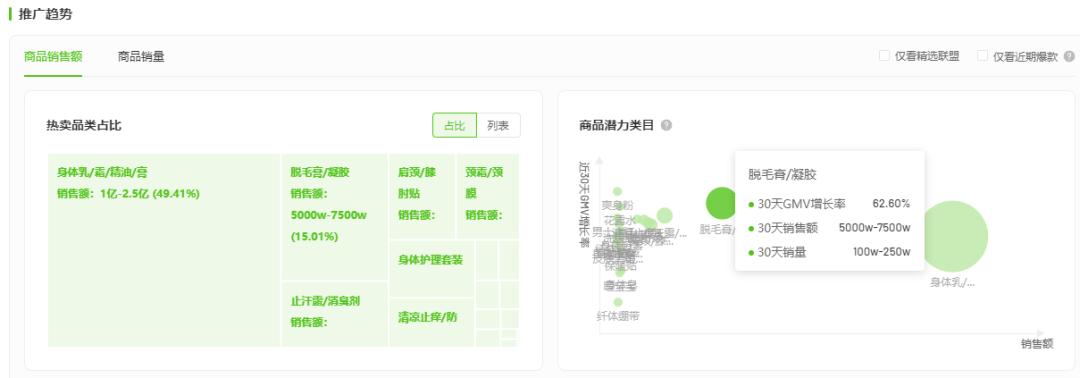Select the large 身体乳 bubble in scatter chart

pyautogui.click(x=953, y=236)
